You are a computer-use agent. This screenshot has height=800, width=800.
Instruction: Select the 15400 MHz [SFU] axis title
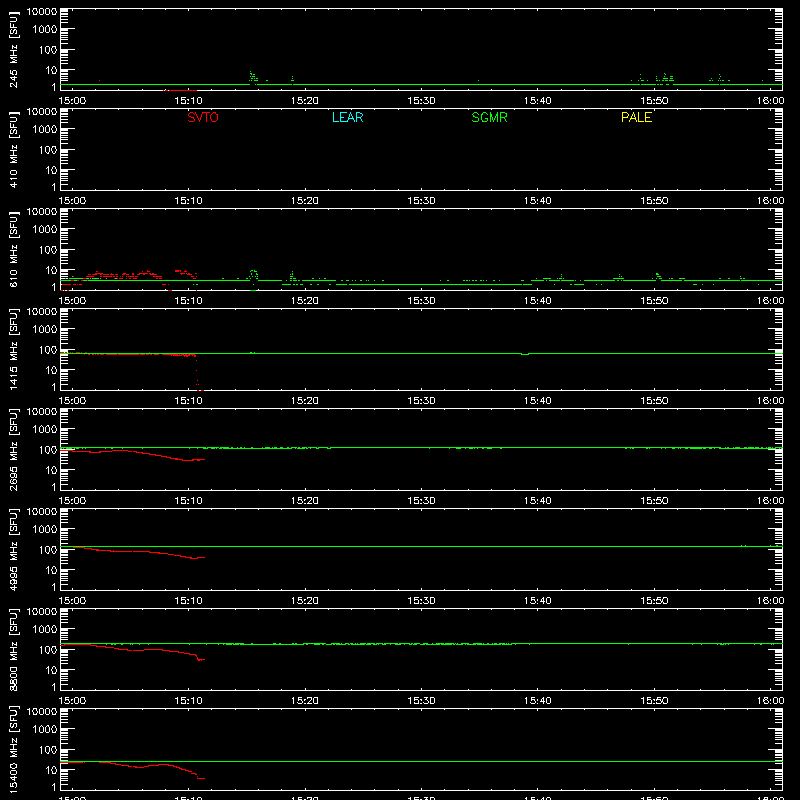[13, 749]
